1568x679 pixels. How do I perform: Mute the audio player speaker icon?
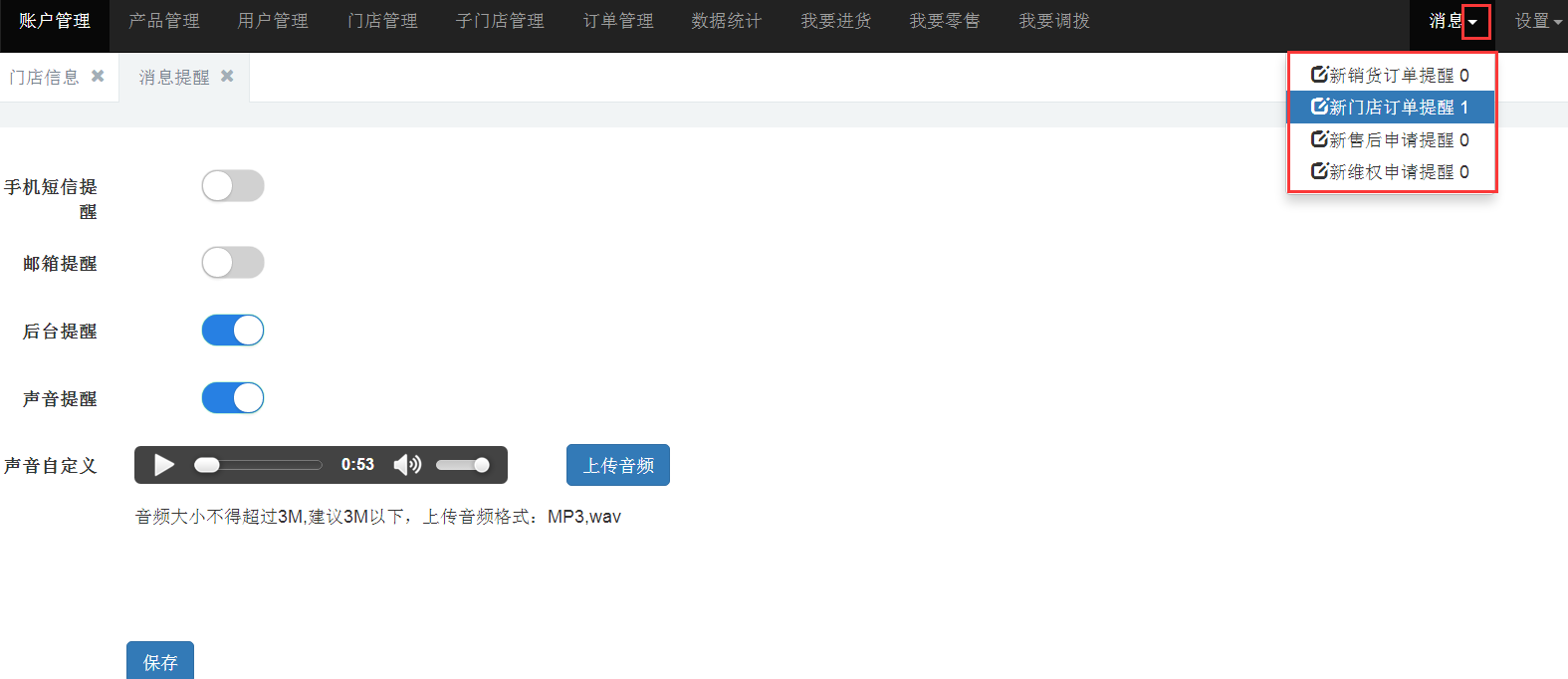click(406, 465)
